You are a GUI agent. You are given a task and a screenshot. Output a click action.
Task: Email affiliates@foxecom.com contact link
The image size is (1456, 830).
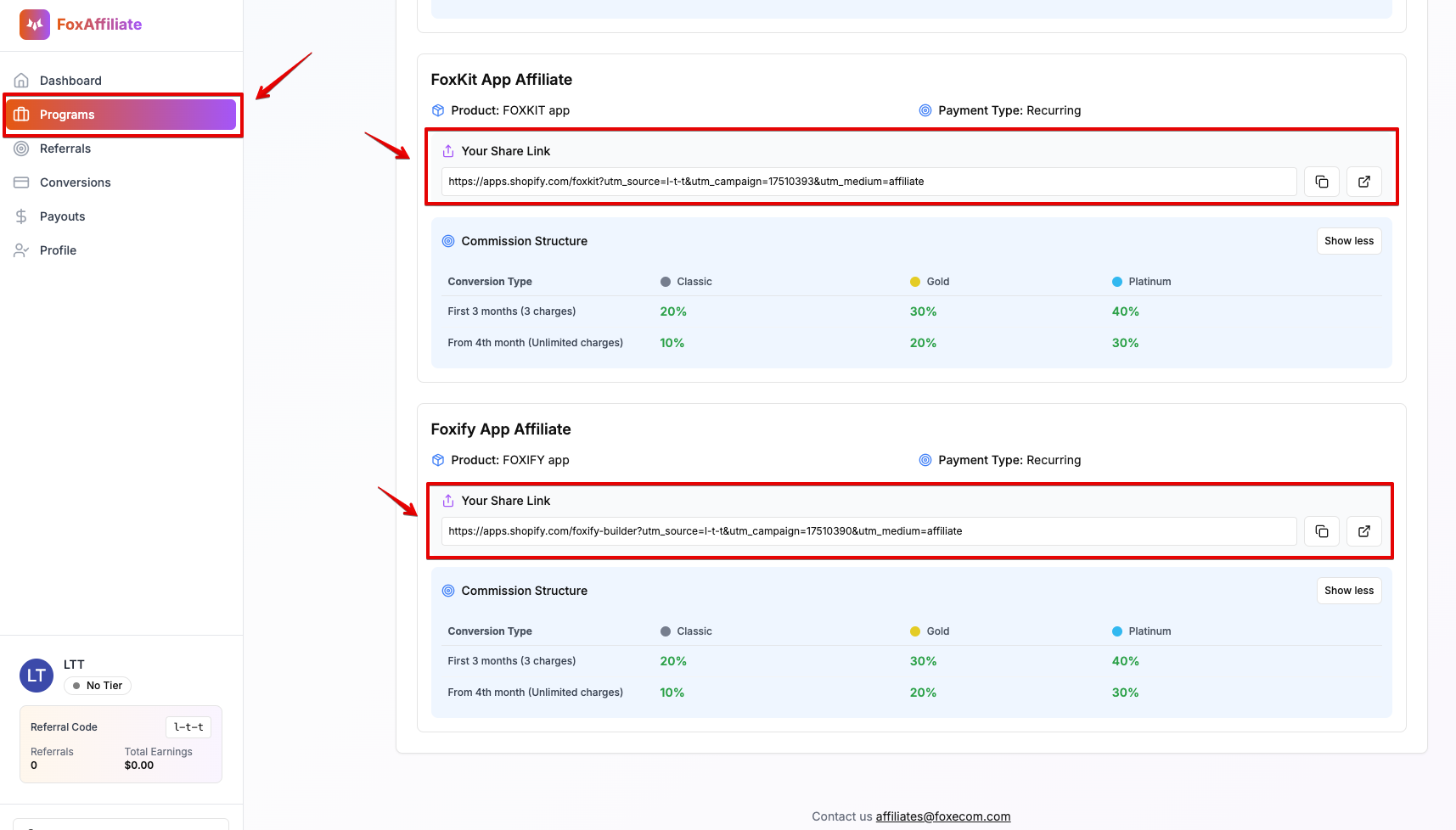pyautogui.click(x=943, y=816)
